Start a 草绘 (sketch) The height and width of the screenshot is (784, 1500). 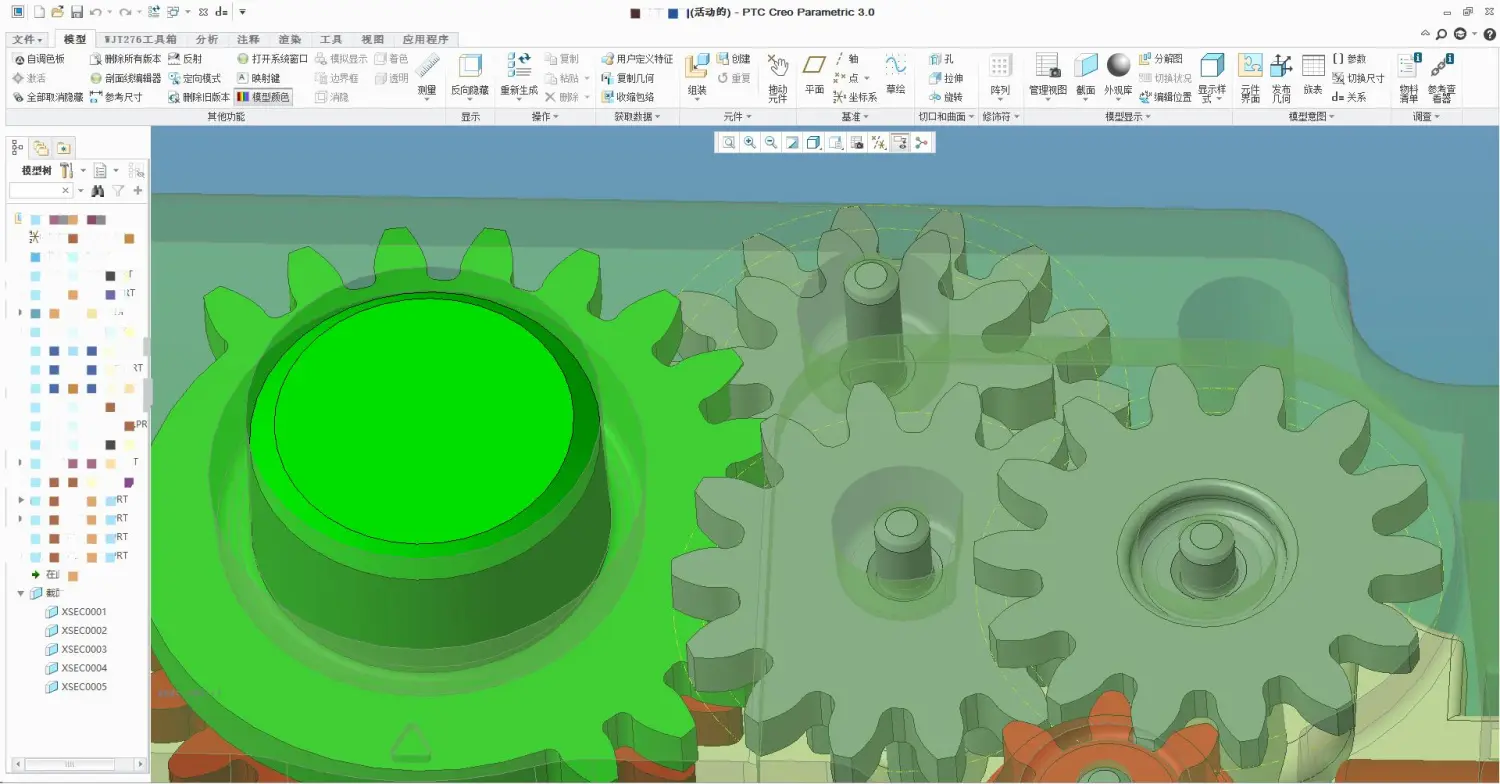tap(895, 76)
